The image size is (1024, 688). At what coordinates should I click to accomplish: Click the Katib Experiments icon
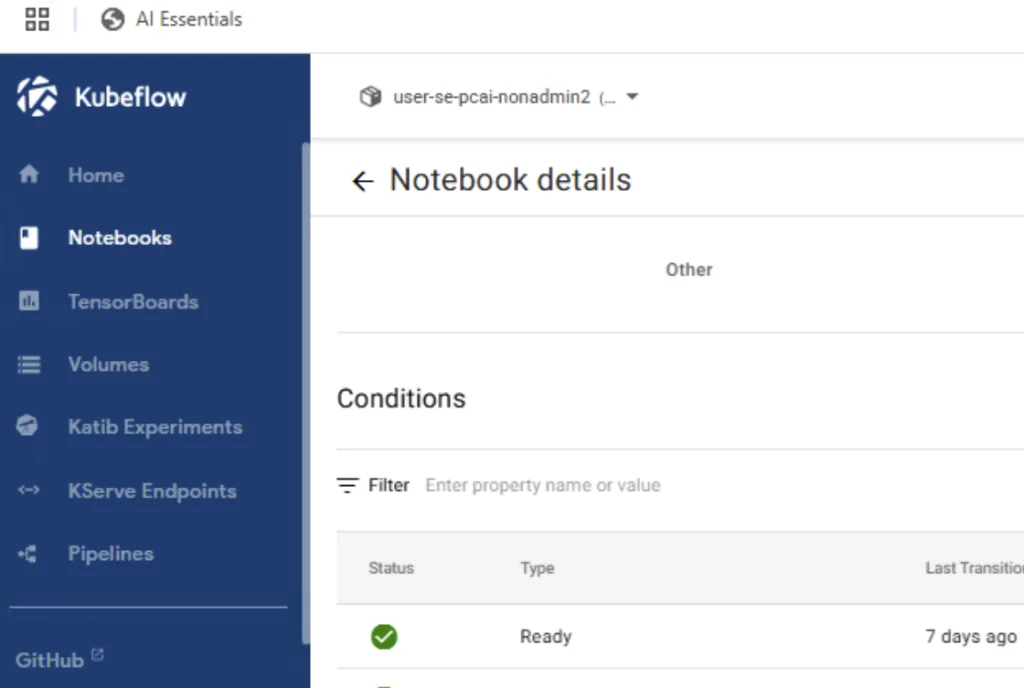pyautogui.click(x=28, y=427)
